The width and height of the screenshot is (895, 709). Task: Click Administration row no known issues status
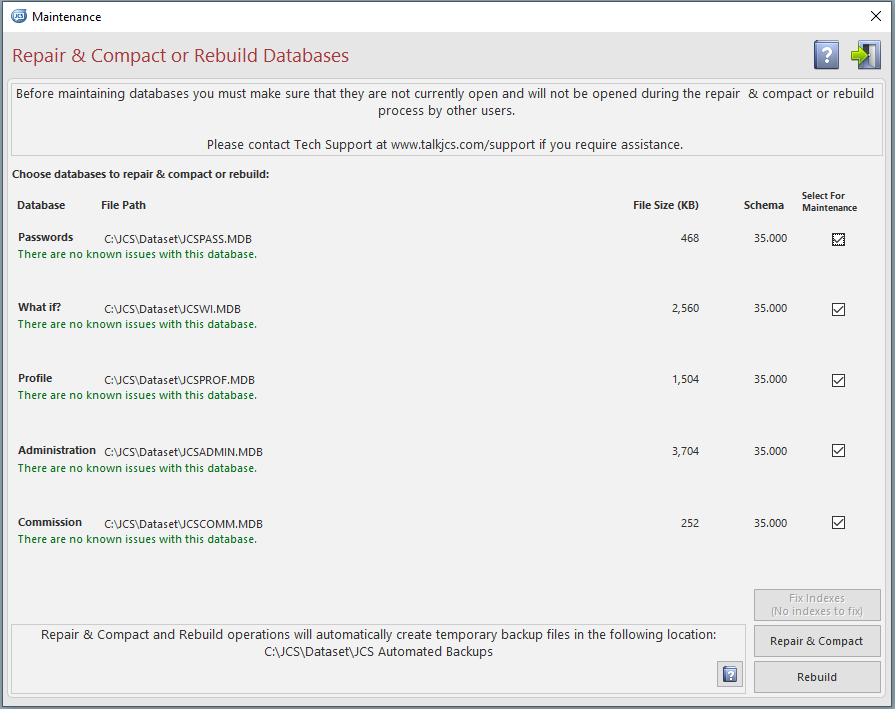point(137,468)
